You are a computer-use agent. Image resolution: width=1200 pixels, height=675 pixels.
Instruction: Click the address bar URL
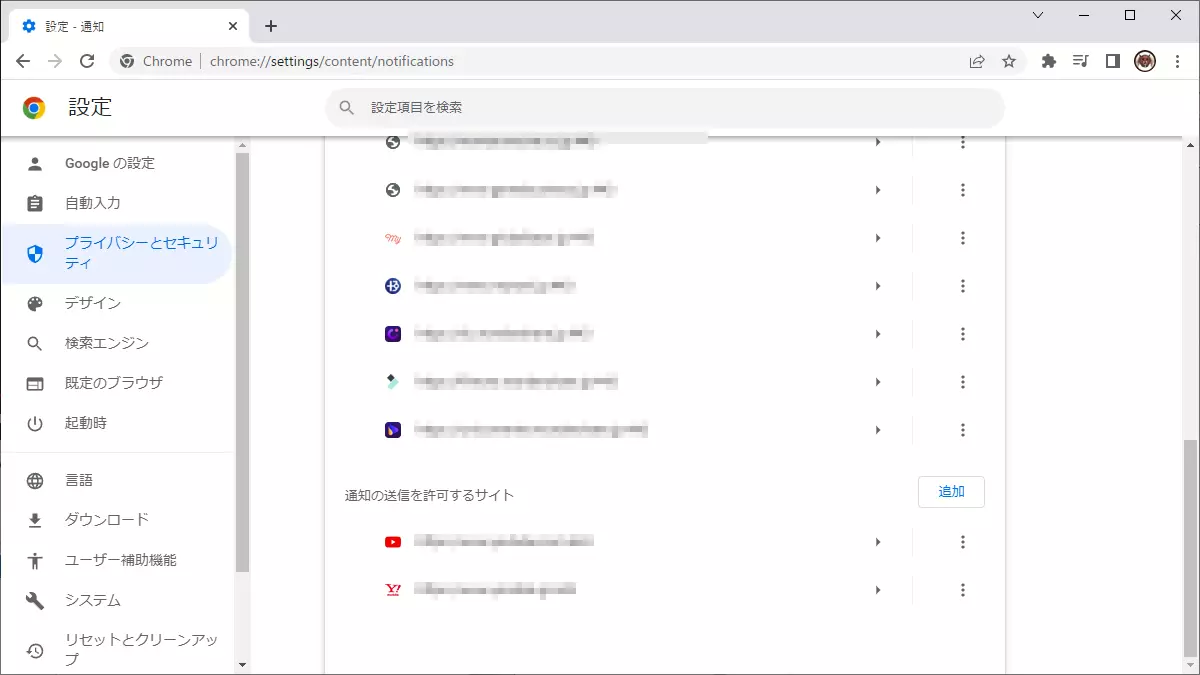(x=332, y=61)
